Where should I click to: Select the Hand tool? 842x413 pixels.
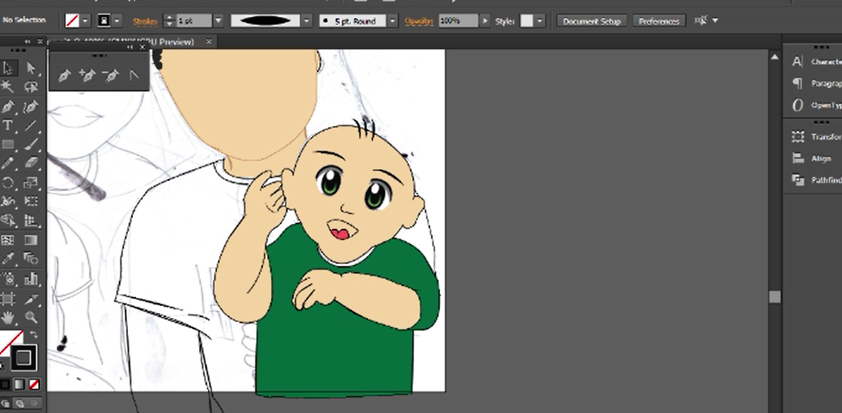pyautogui.click(x=8, y=317)
